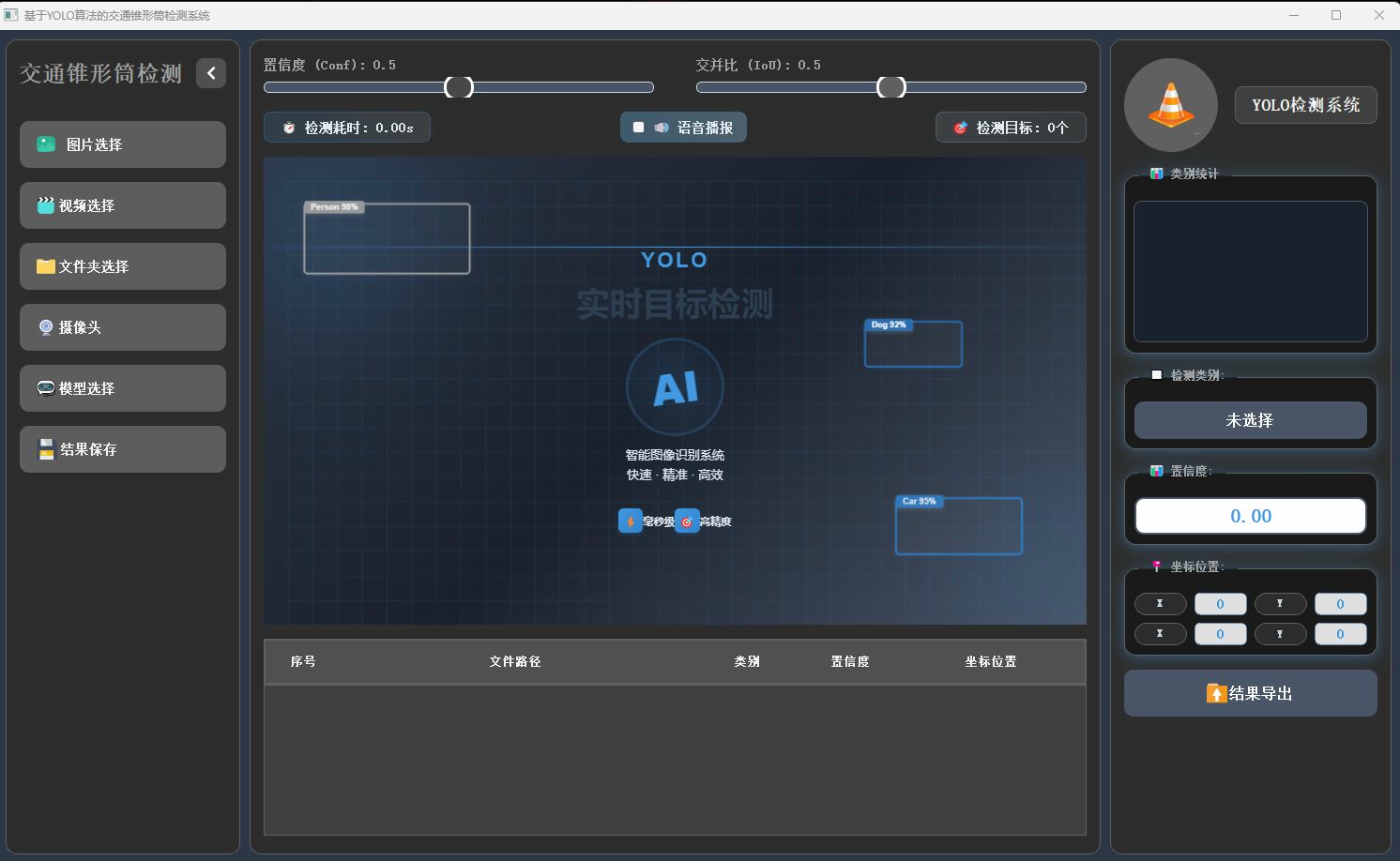The image size is (1400, 861).
Task: Click the YOLO检测系统 button
Action: (x=1305, y=105)
